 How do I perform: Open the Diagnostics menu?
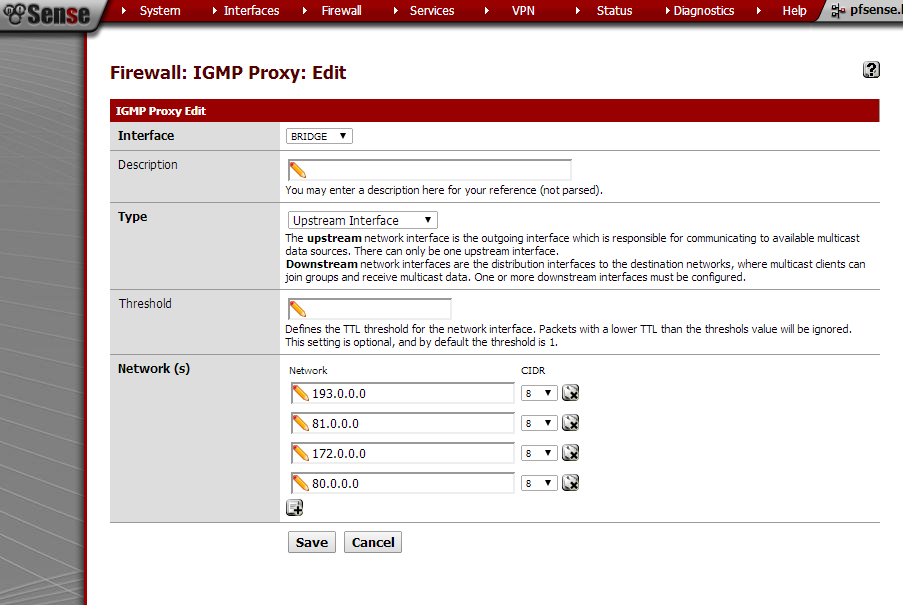click(704, 10)
